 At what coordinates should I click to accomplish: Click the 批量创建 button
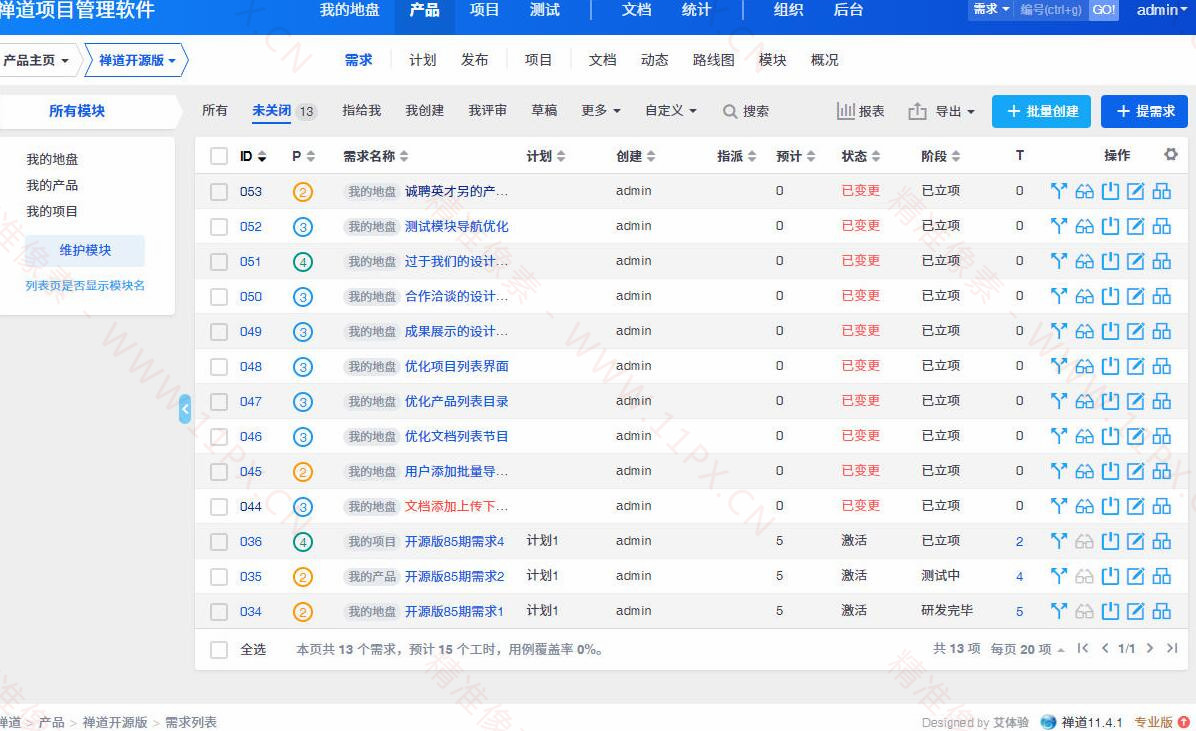(1041, 111)
